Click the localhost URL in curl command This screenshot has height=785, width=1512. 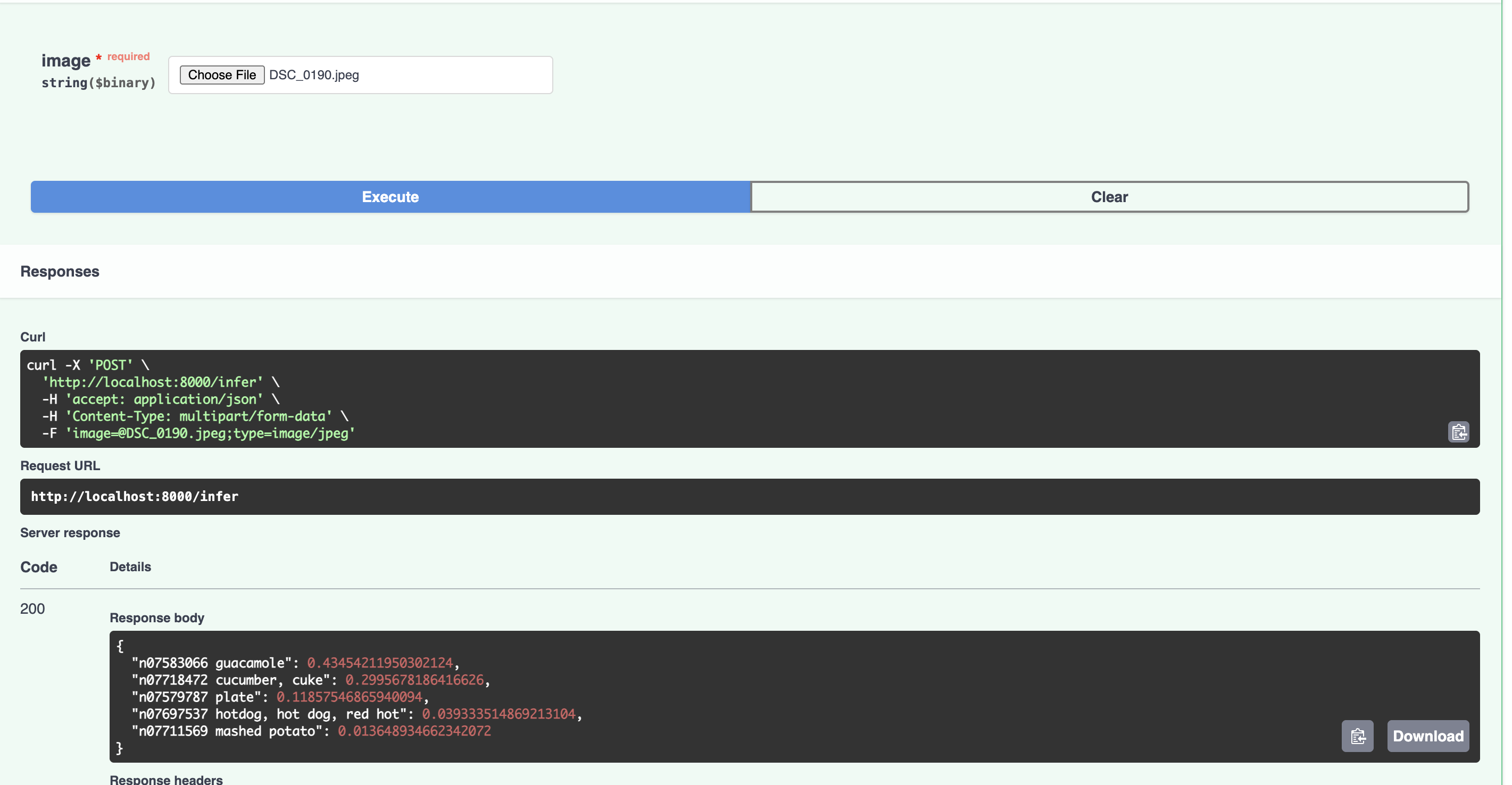coord(153,382)
